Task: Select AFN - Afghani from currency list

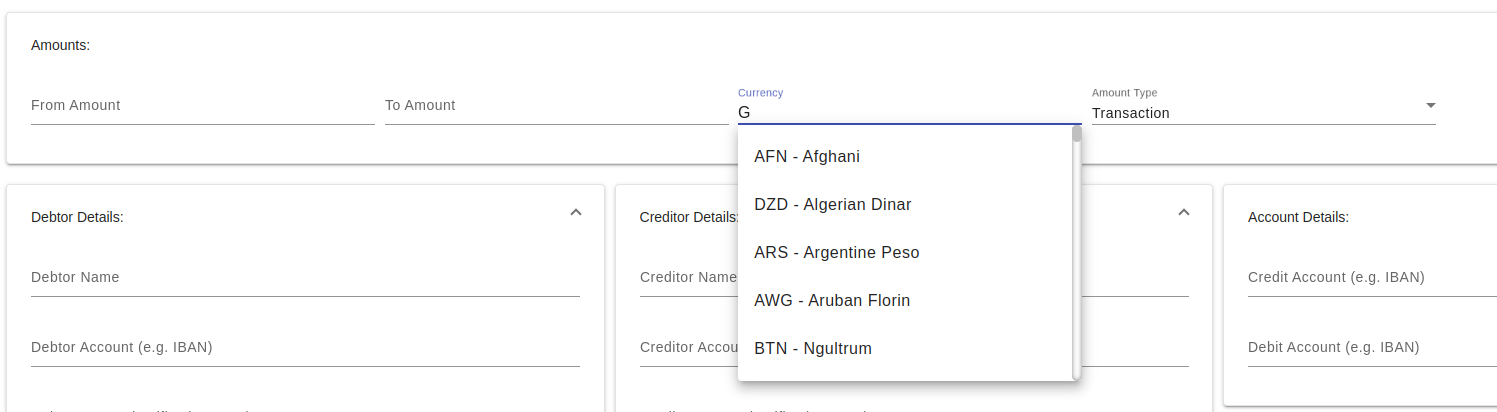Action: tap(807, 157)
